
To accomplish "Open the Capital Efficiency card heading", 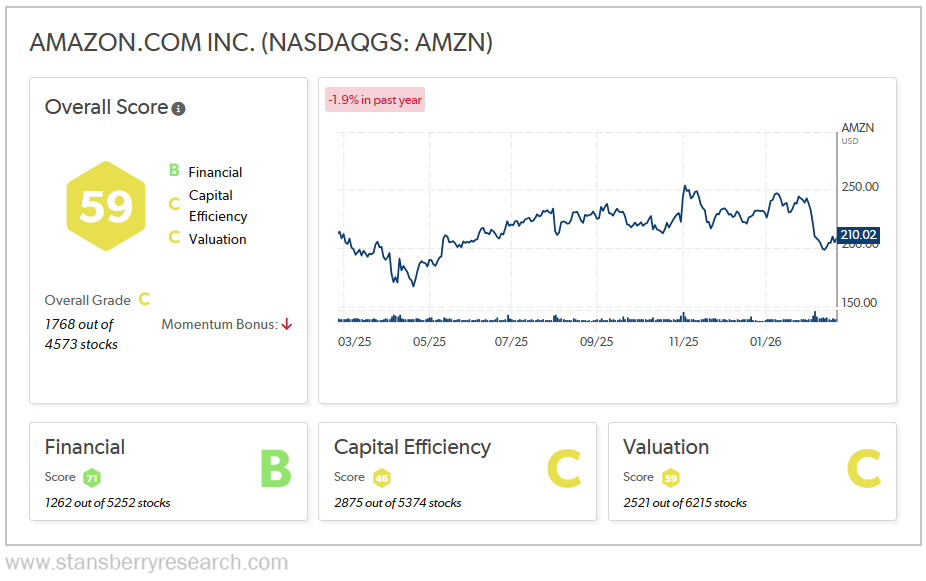I will (x=412, y=447).
